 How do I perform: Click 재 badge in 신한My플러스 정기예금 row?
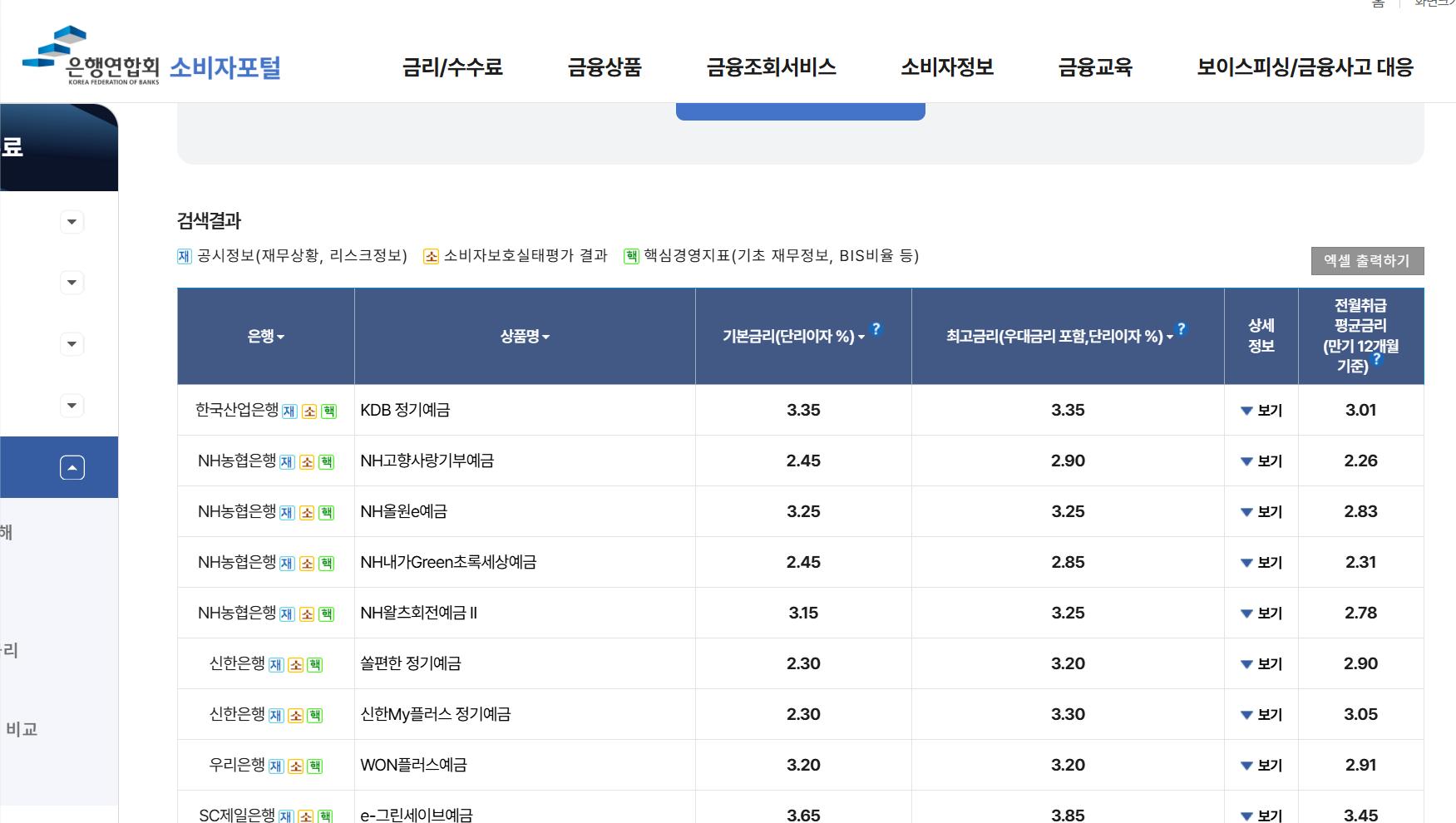tap(276, 716)
